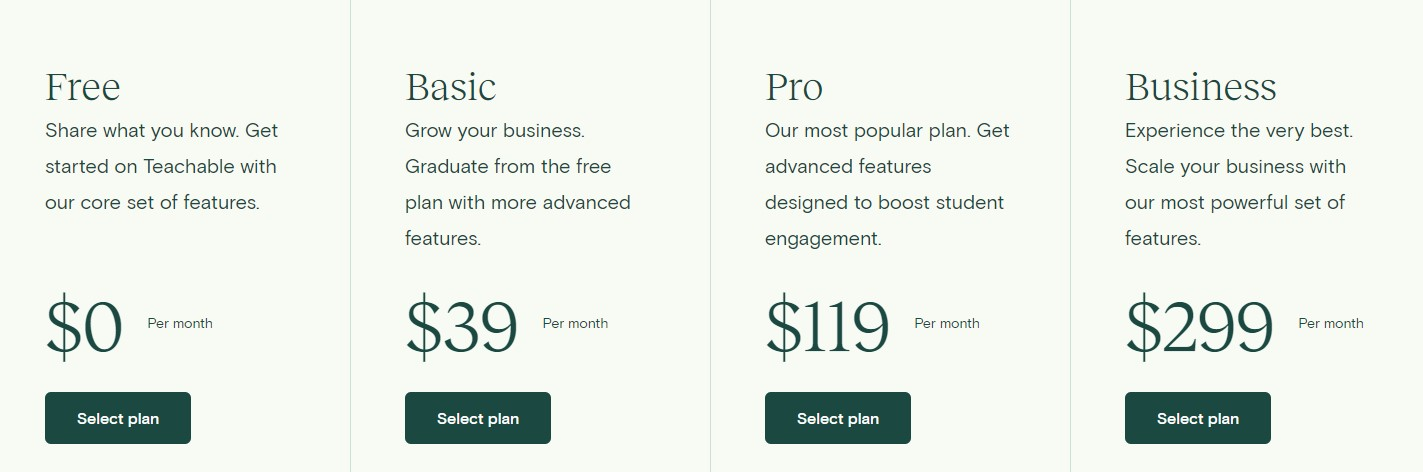Click the Pro plan heading
The height and width of the screenshot is (472, 1423).
pos(794,89)
